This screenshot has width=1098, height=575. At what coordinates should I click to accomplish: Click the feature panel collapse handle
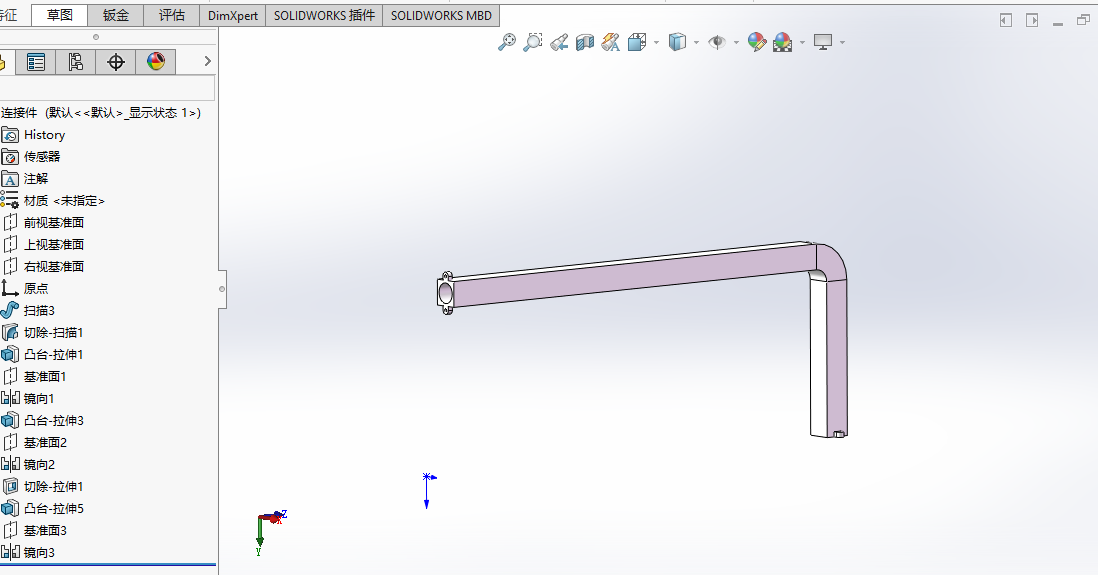tap(222, 289)
